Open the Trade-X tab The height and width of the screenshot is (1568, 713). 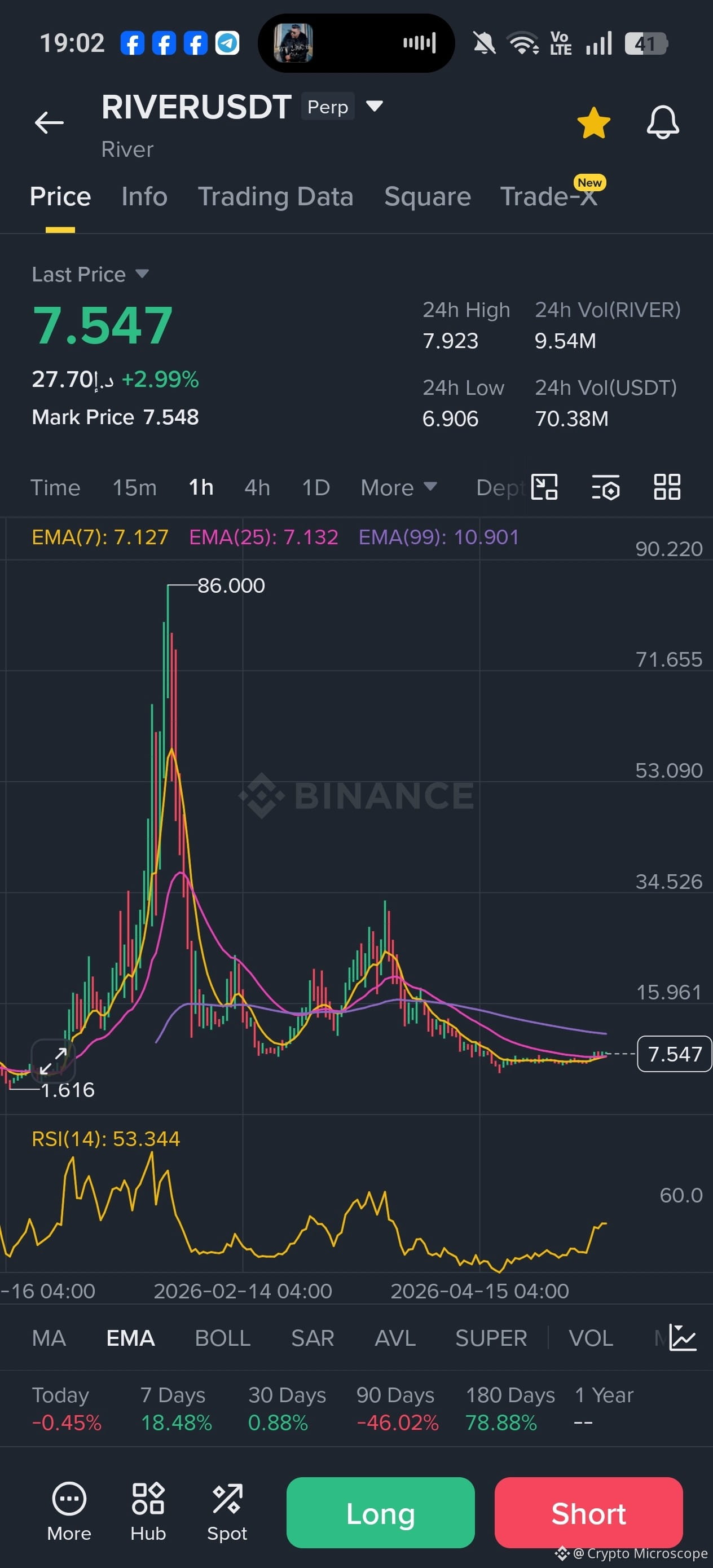pos(549,197)
